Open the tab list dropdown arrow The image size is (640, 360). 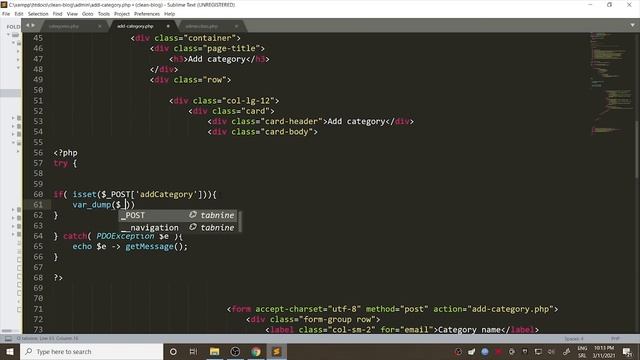(632, 25)
